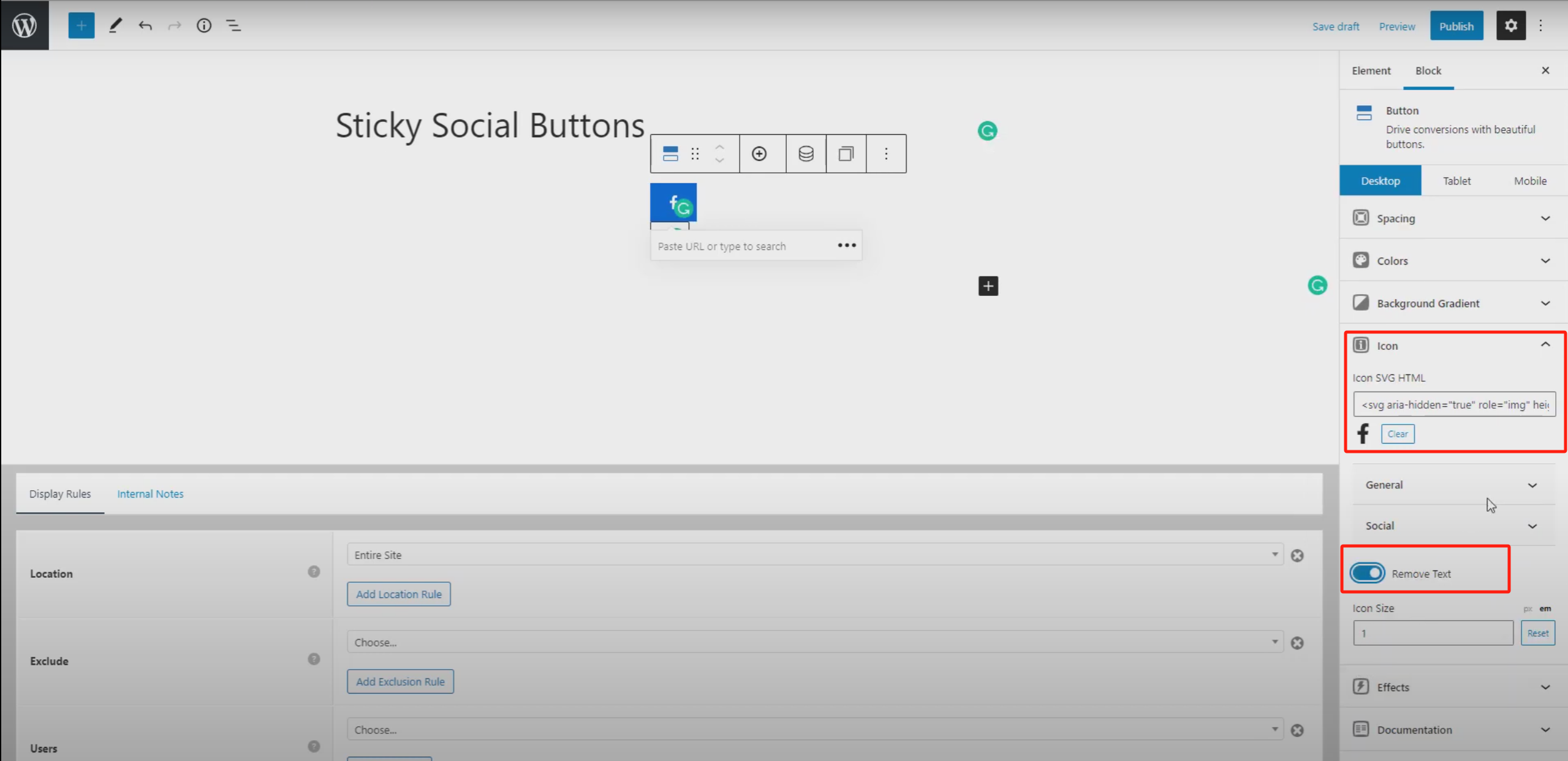Click the Undo arrow icon
The height and width of the screenshot is (761, 1568).
click(x=146, y=25)
